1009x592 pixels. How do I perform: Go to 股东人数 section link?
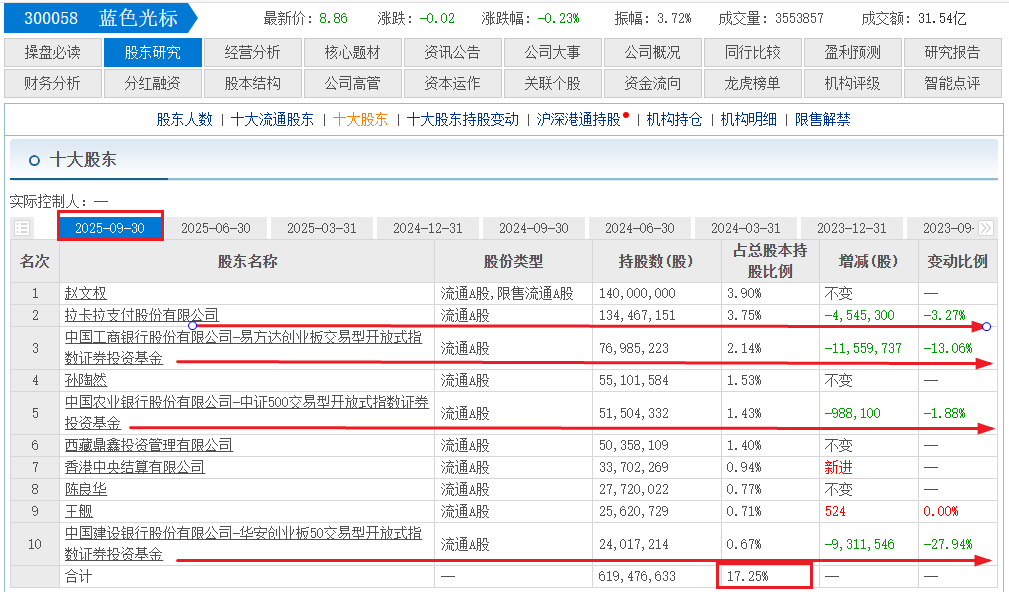[185, 119]
